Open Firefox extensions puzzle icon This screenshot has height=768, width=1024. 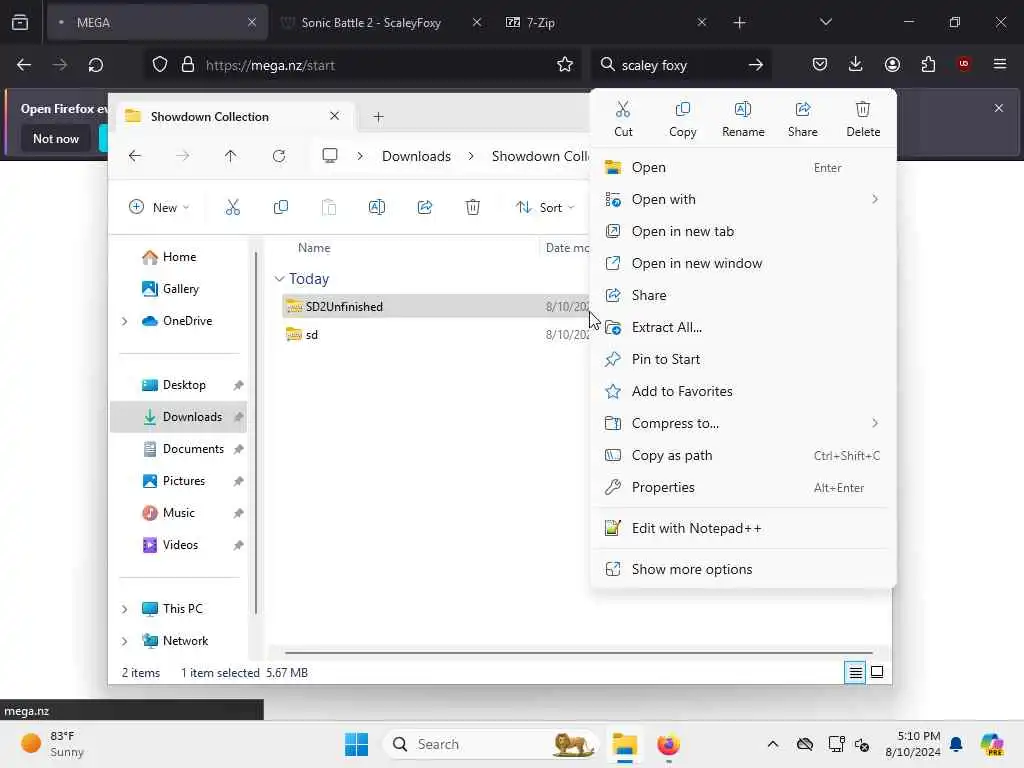928,64
